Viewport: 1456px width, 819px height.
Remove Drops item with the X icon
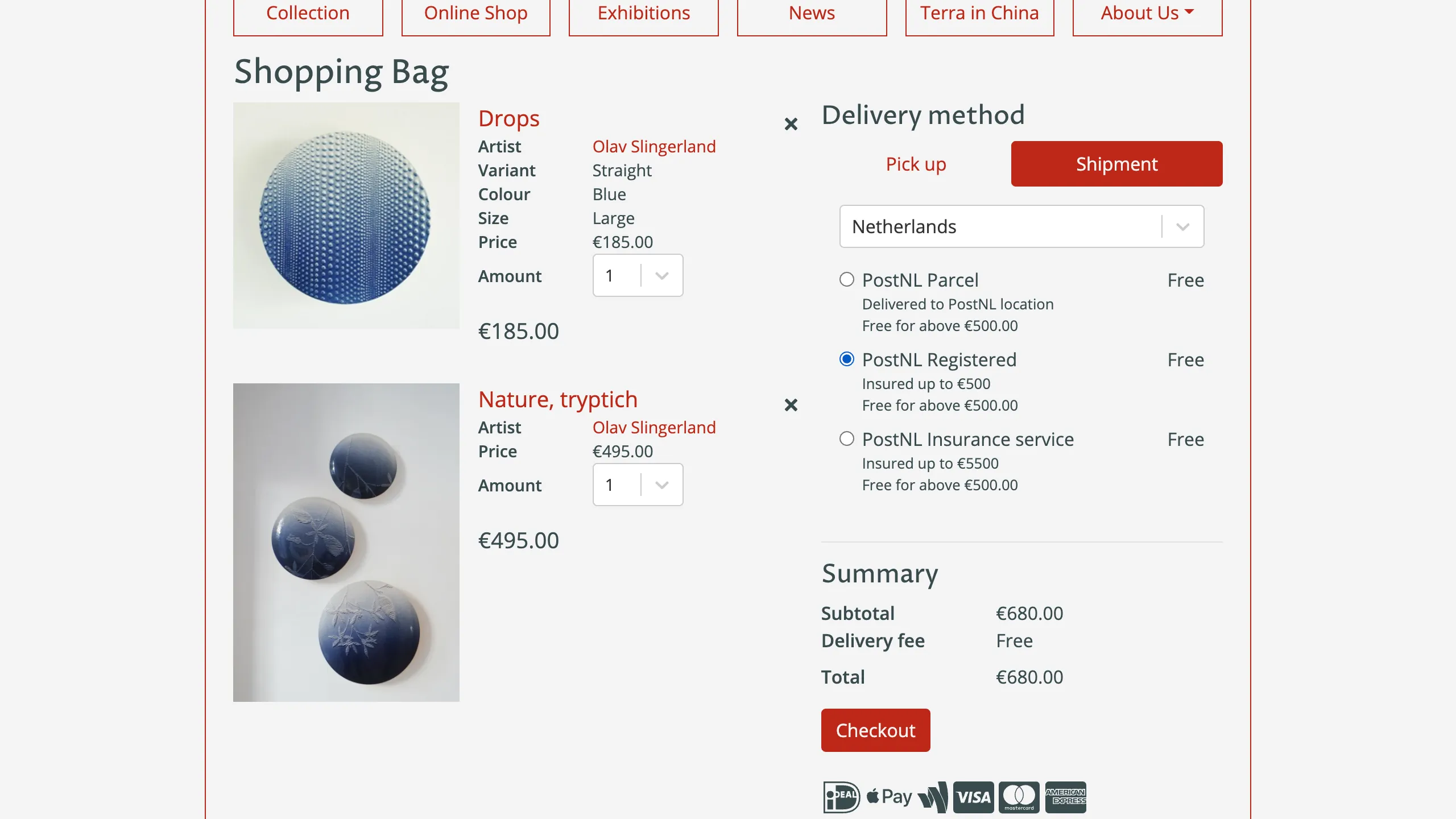(x=791, y=124)
